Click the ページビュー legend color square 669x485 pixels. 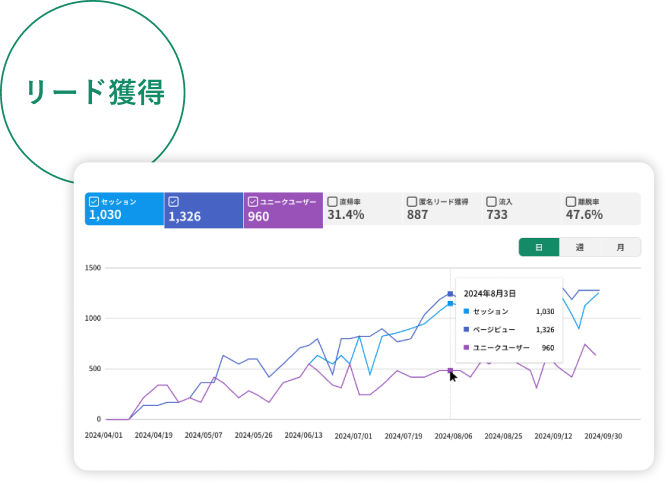(x=466, y=329)
